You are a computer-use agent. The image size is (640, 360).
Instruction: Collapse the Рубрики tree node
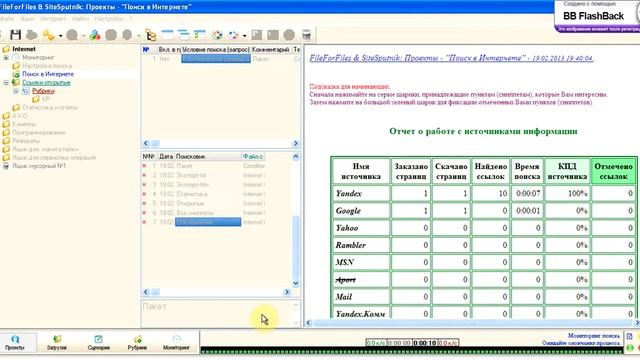point(16,91)
